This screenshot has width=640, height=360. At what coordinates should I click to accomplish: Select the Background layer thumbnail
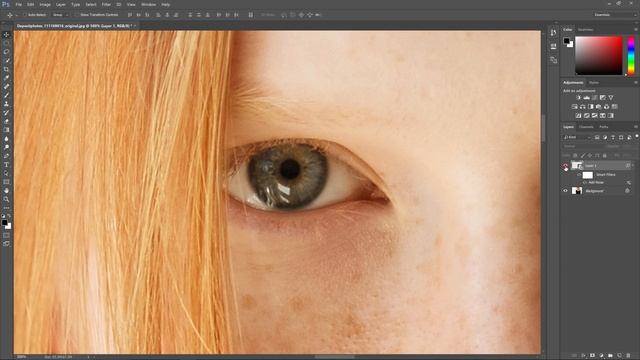click(x=577, y=191)
